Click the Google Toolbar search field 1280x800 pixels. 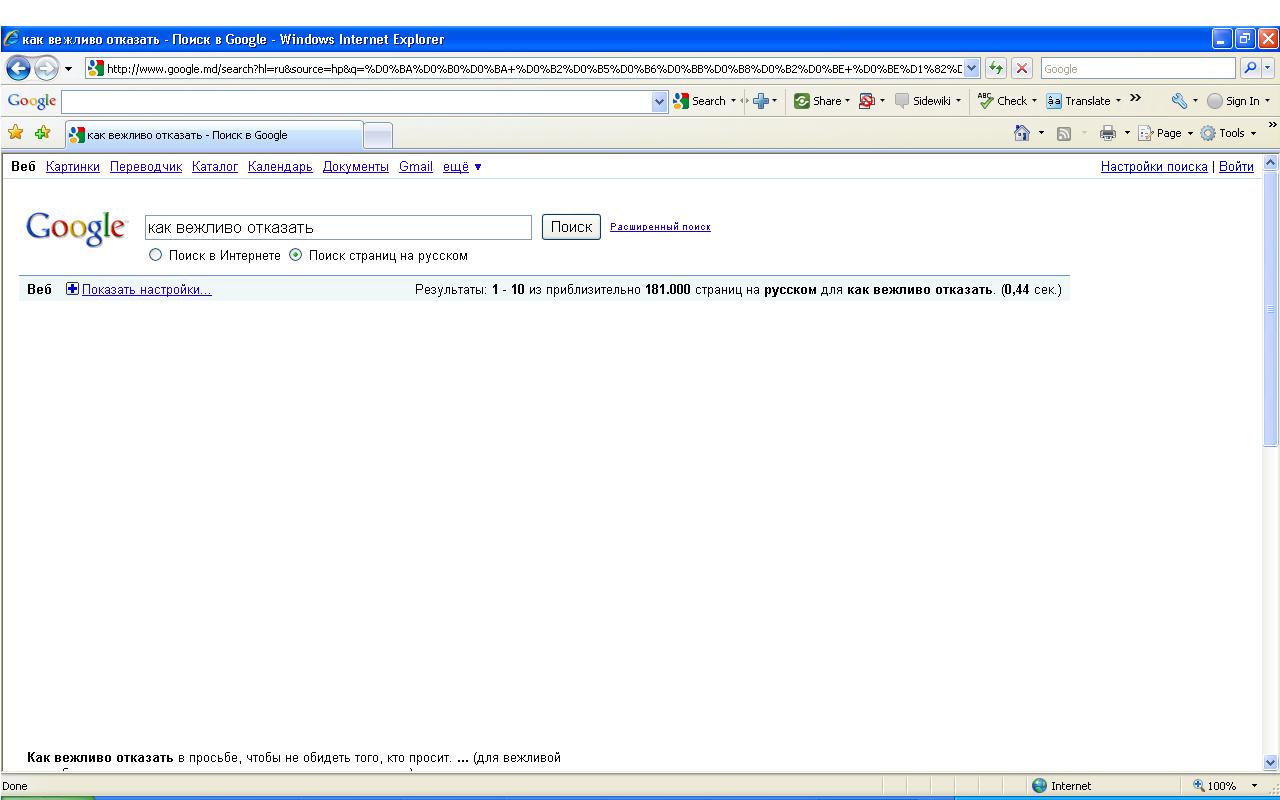pyautogui.click(x=357, y=101)
